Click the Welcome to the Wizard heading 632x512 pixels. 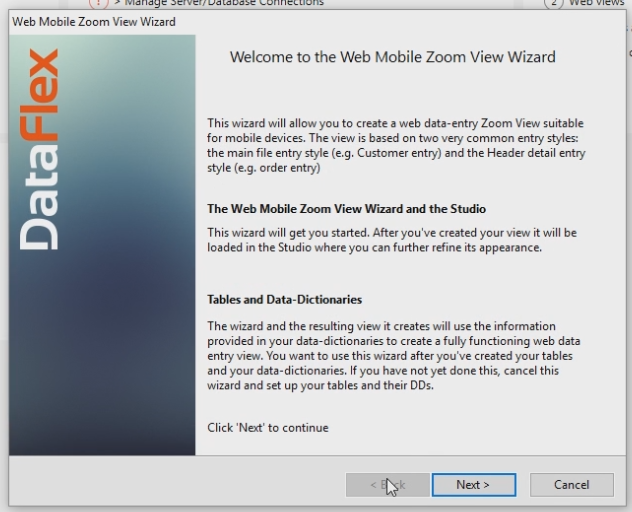(x=392, y=57)
